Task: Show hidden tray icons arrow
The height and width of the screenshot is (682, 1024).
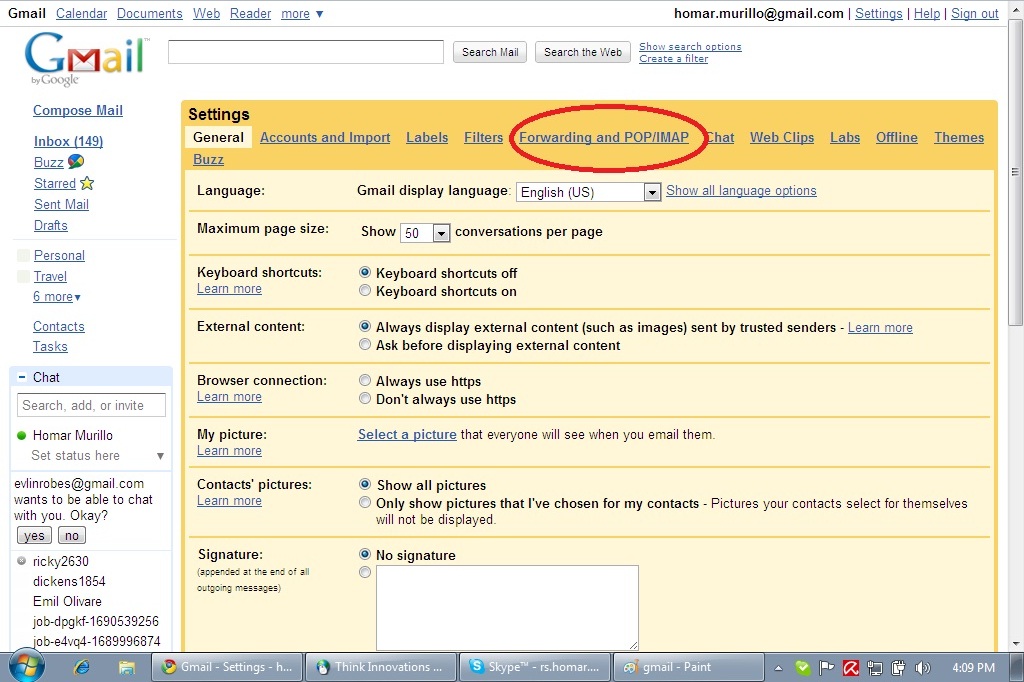Action: [x=778, y=668]
